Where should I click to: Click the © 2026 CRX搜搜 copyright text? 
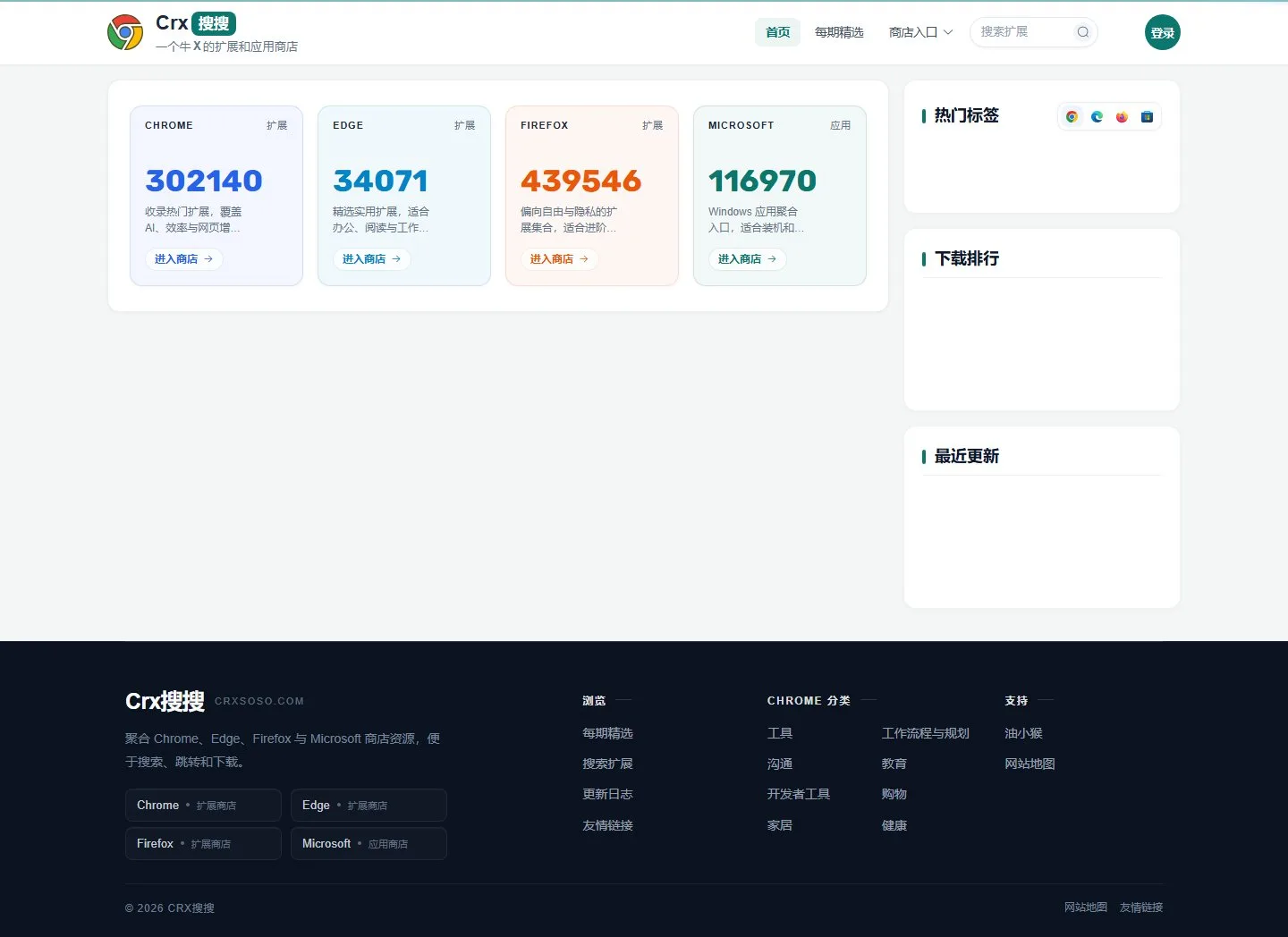[x=170, y=908]
